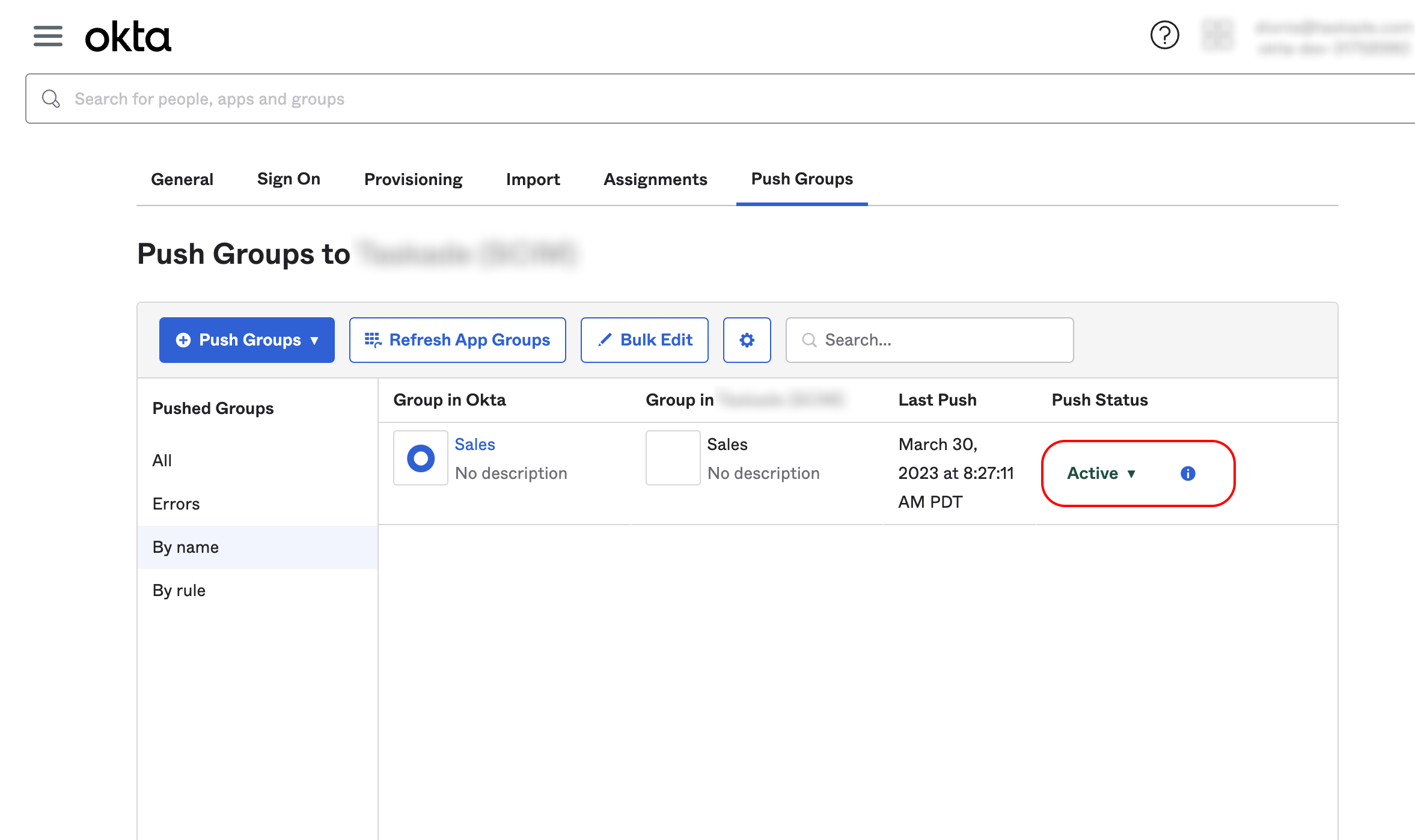Click the blue info icon beside Active
The height and width of the screenshot is (840, 1415).
point(1188,473)
